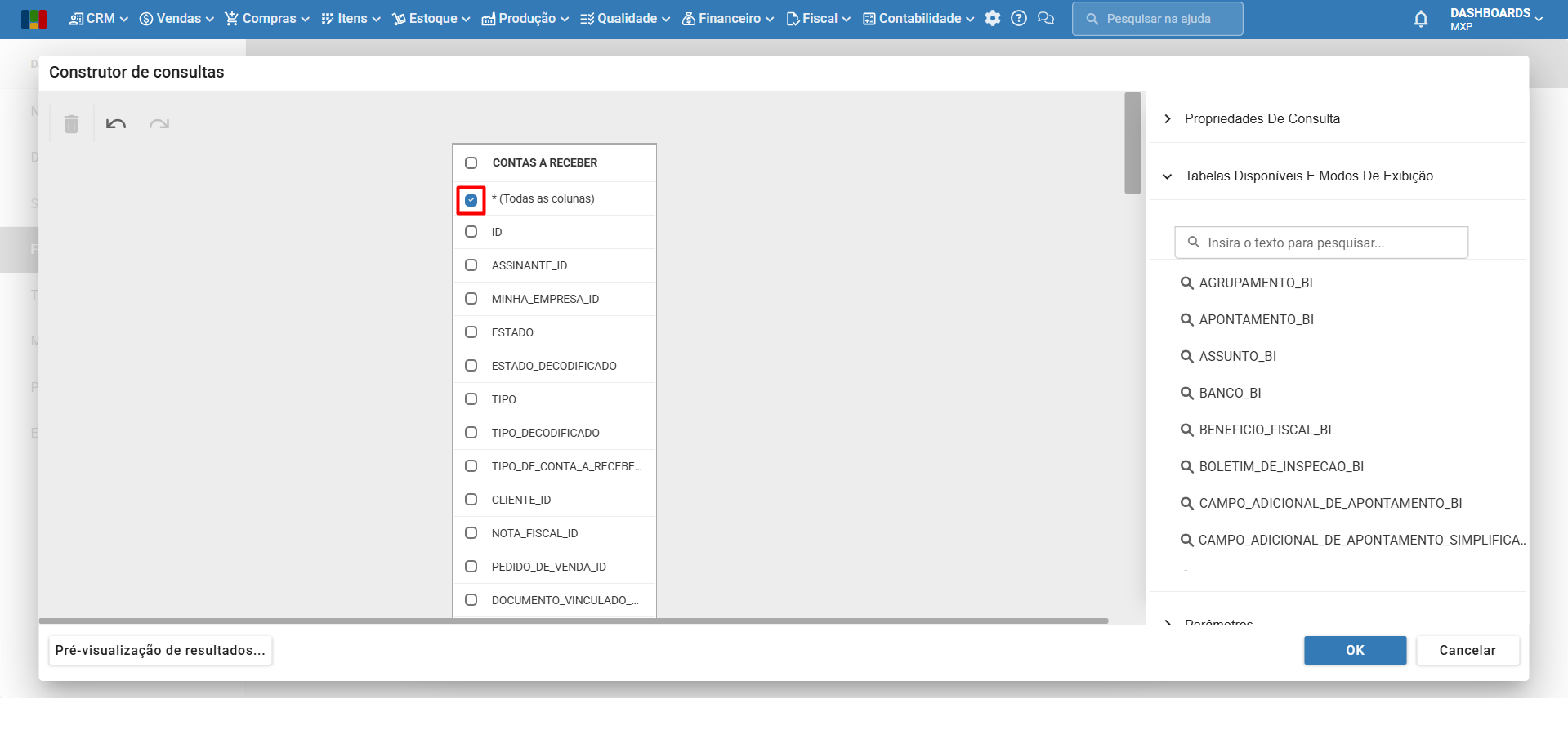Screen dimensions: 1568x730
Task: Click magnifier icon beside AGRUPAMENTO_BI
Action: 1187,283
